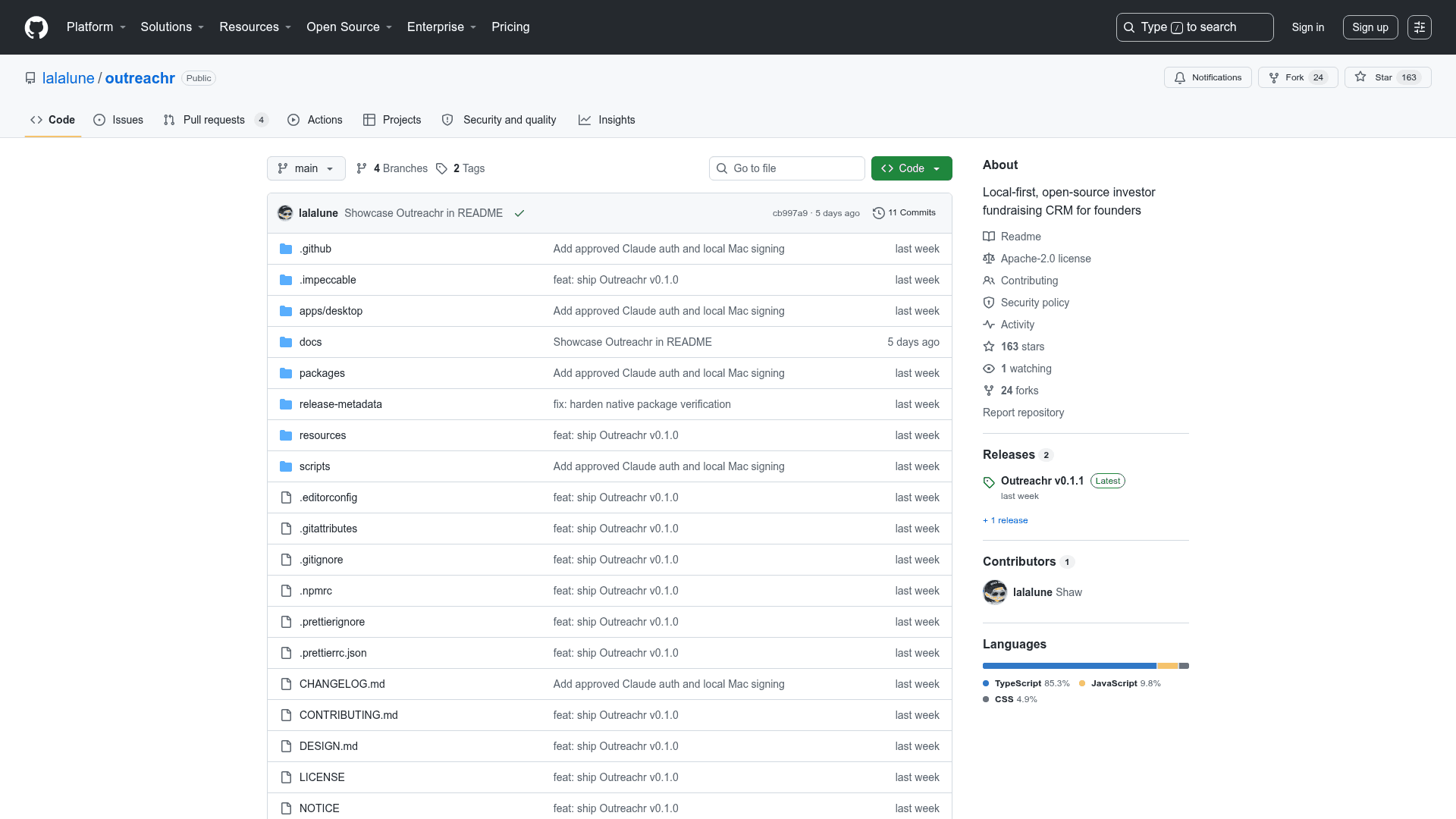Switch to the Security and quality tab

point(499,120)
